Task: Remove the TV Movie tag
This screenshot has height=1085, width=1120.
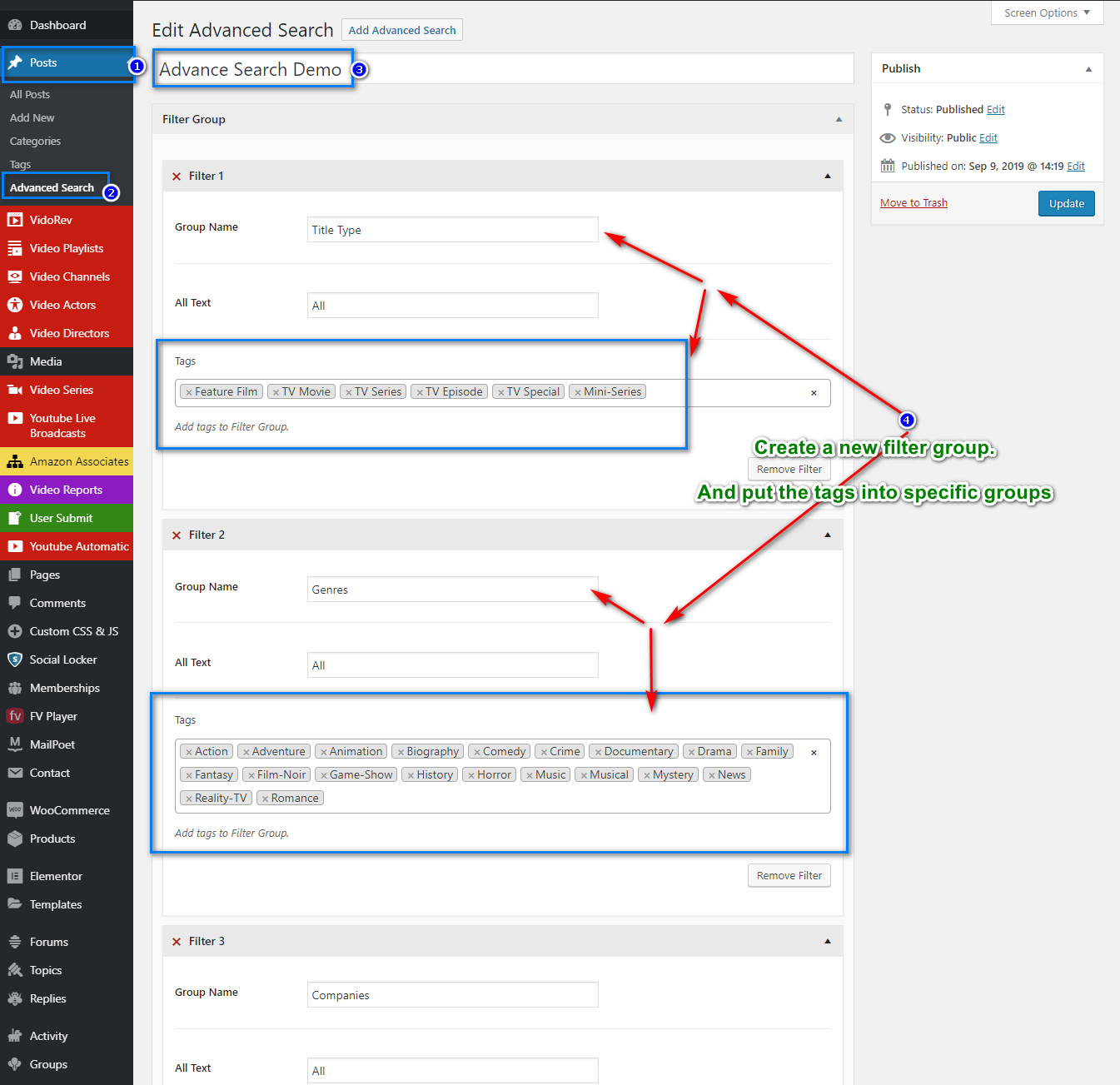Action: [276, 392]
